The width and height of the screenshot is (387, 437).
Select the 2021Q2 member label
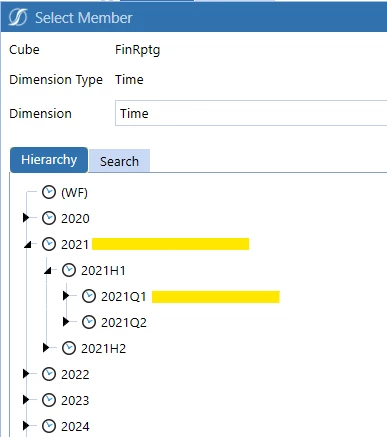[124, 323]
